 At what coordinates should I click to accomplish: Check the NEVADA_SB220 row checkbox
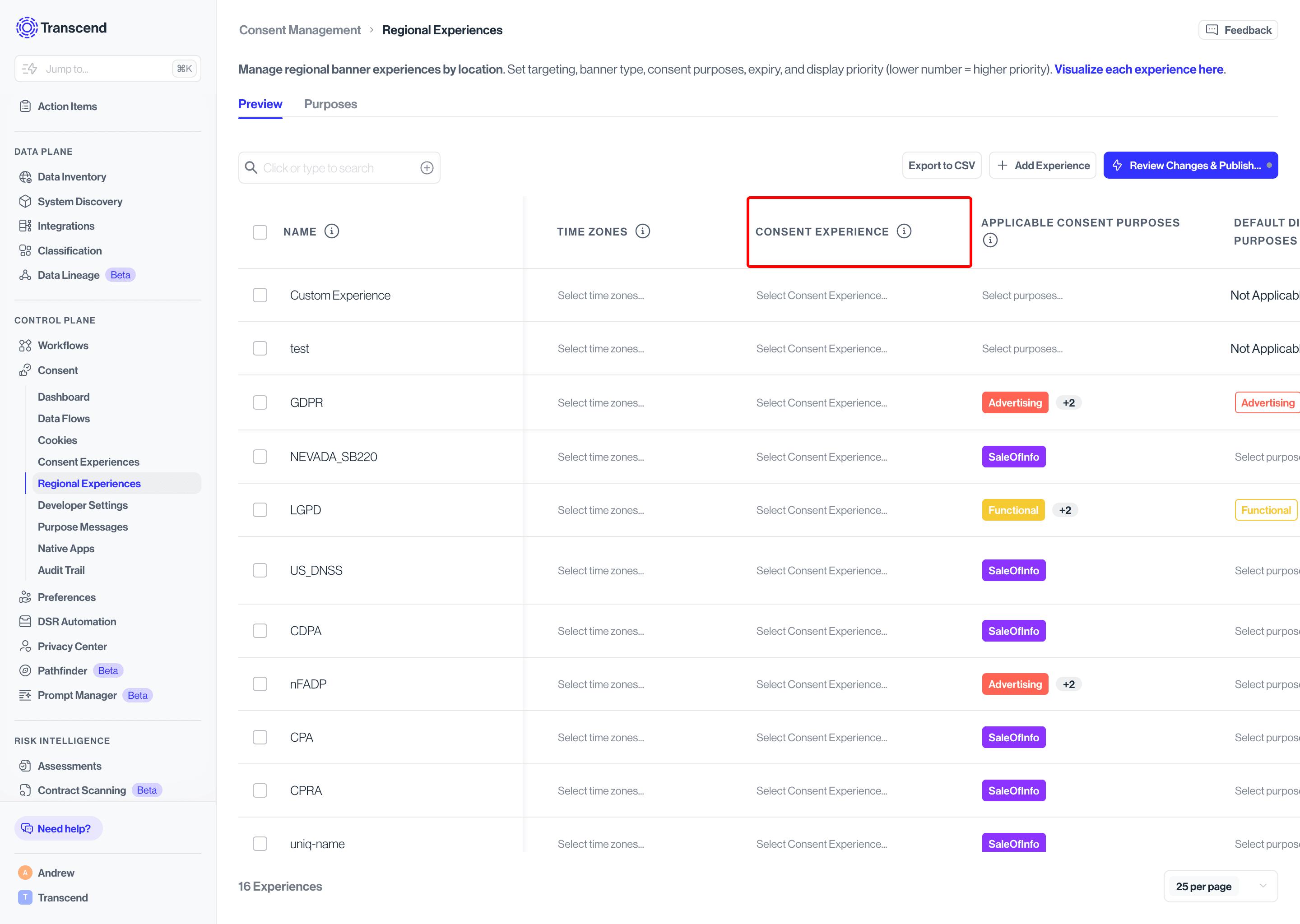click(260, 456)
